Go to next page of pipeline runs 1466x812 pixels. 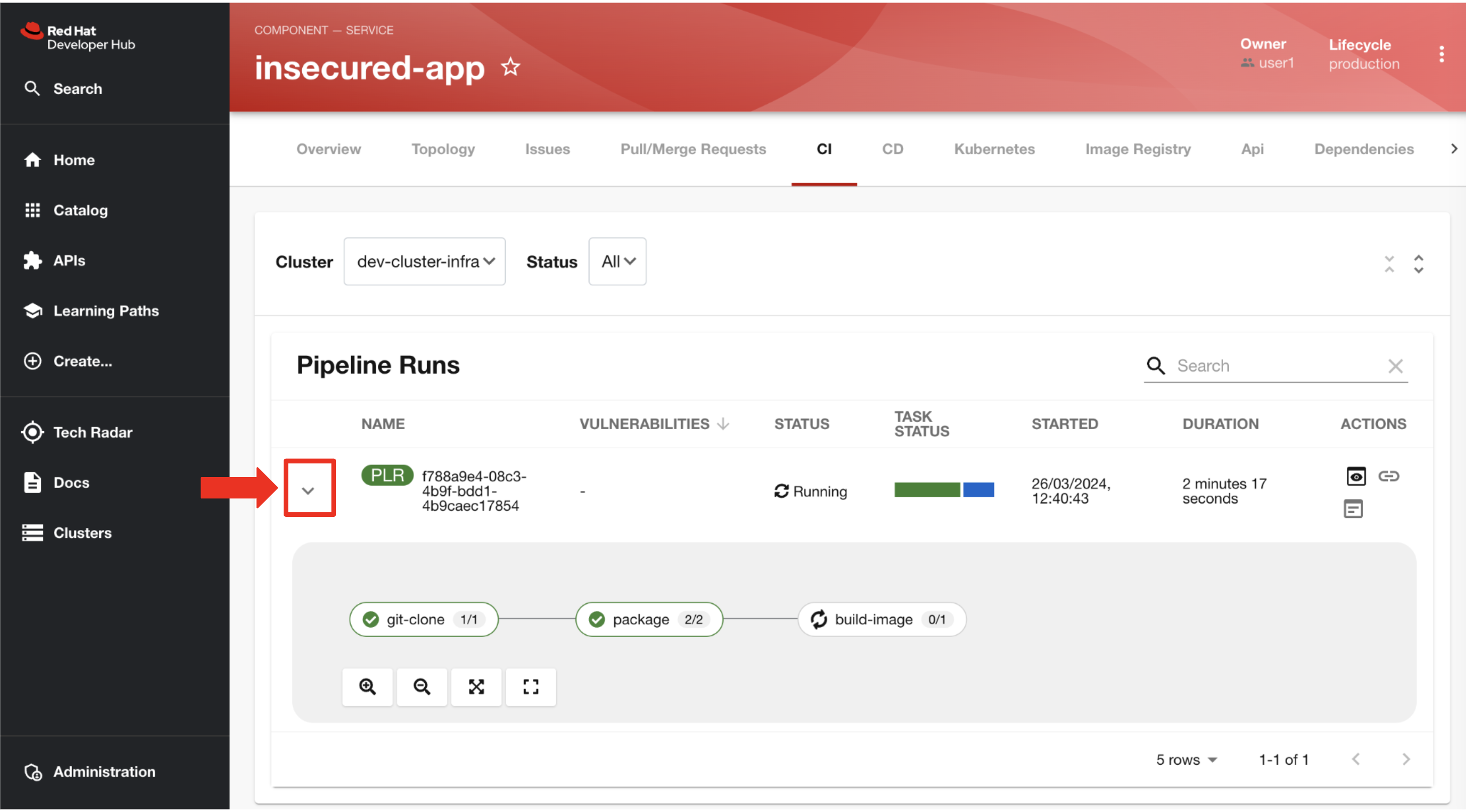click(x=1406, y=760)
